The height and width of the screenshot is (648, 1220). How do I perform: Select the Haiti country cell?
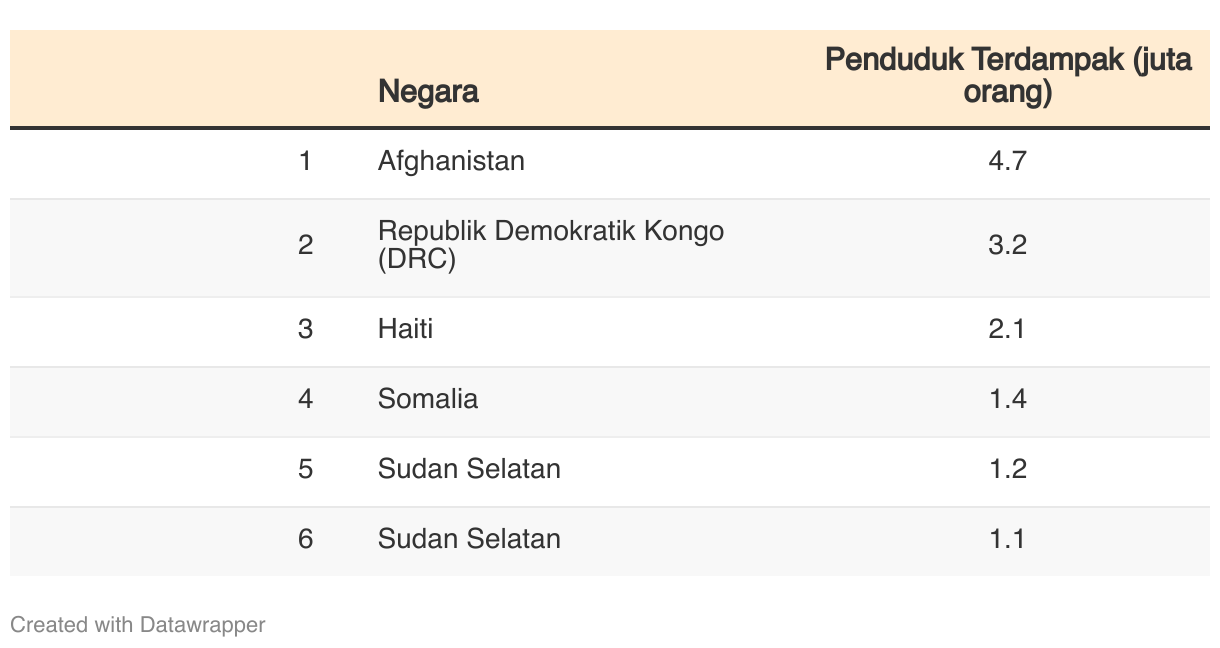[405, 329]
